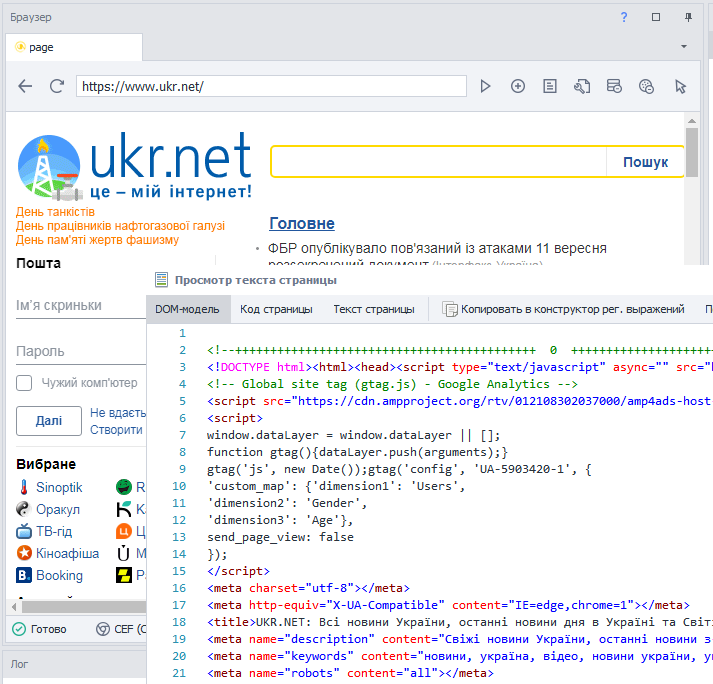Focus the URL address bar

coord(271,86)
